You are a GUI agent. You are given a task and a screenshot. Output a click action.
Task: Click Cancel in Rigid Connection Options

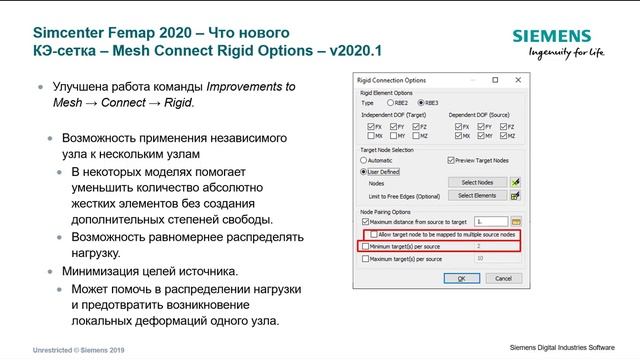[x=504, y=278]
